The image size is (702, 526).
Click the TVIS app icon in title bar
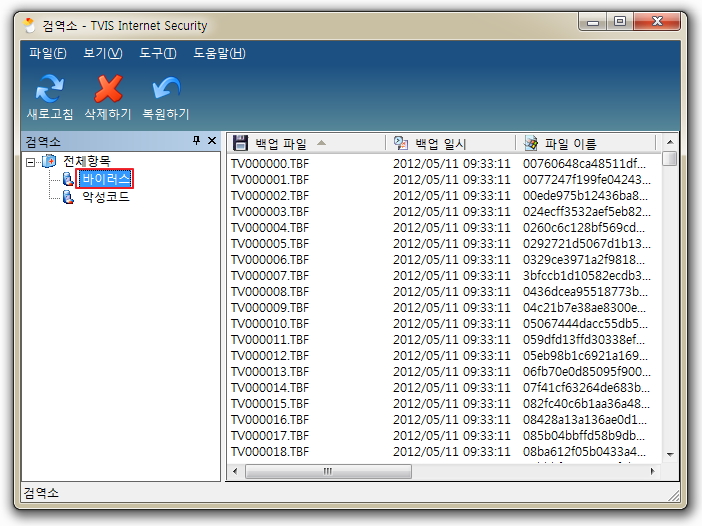click(x=30, y=25)
